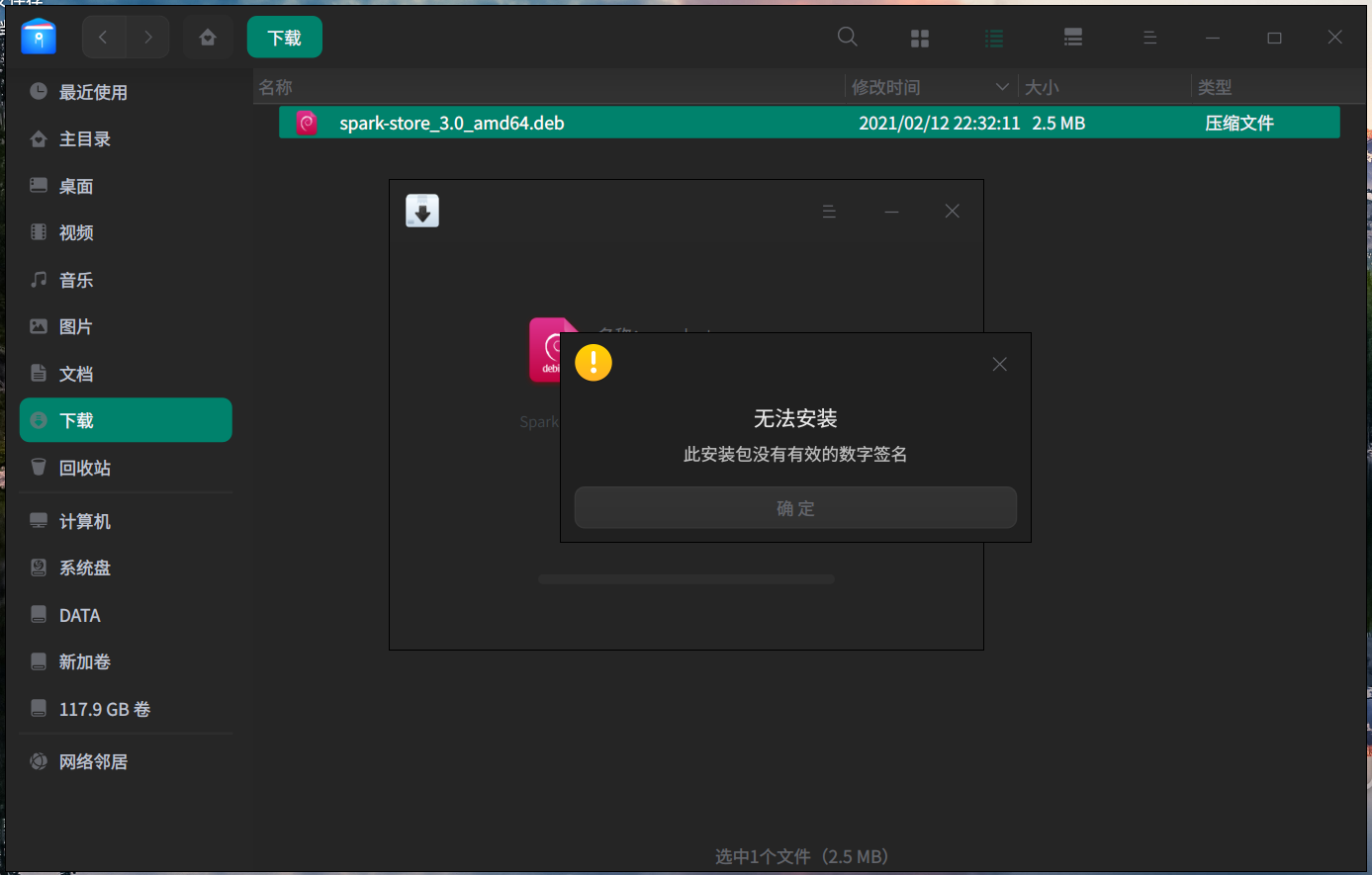Switch to list view
Screen dimensions: 1372x875
pyautogui.click(x=995, y=38)
